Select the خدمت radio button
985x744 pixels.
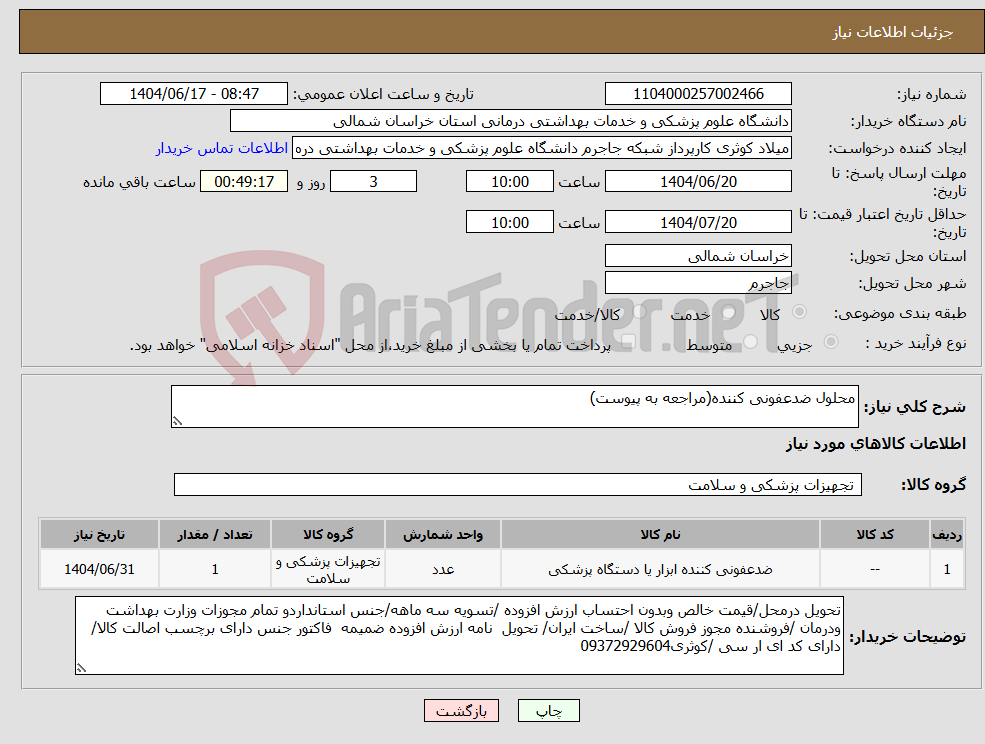(728, 313)
